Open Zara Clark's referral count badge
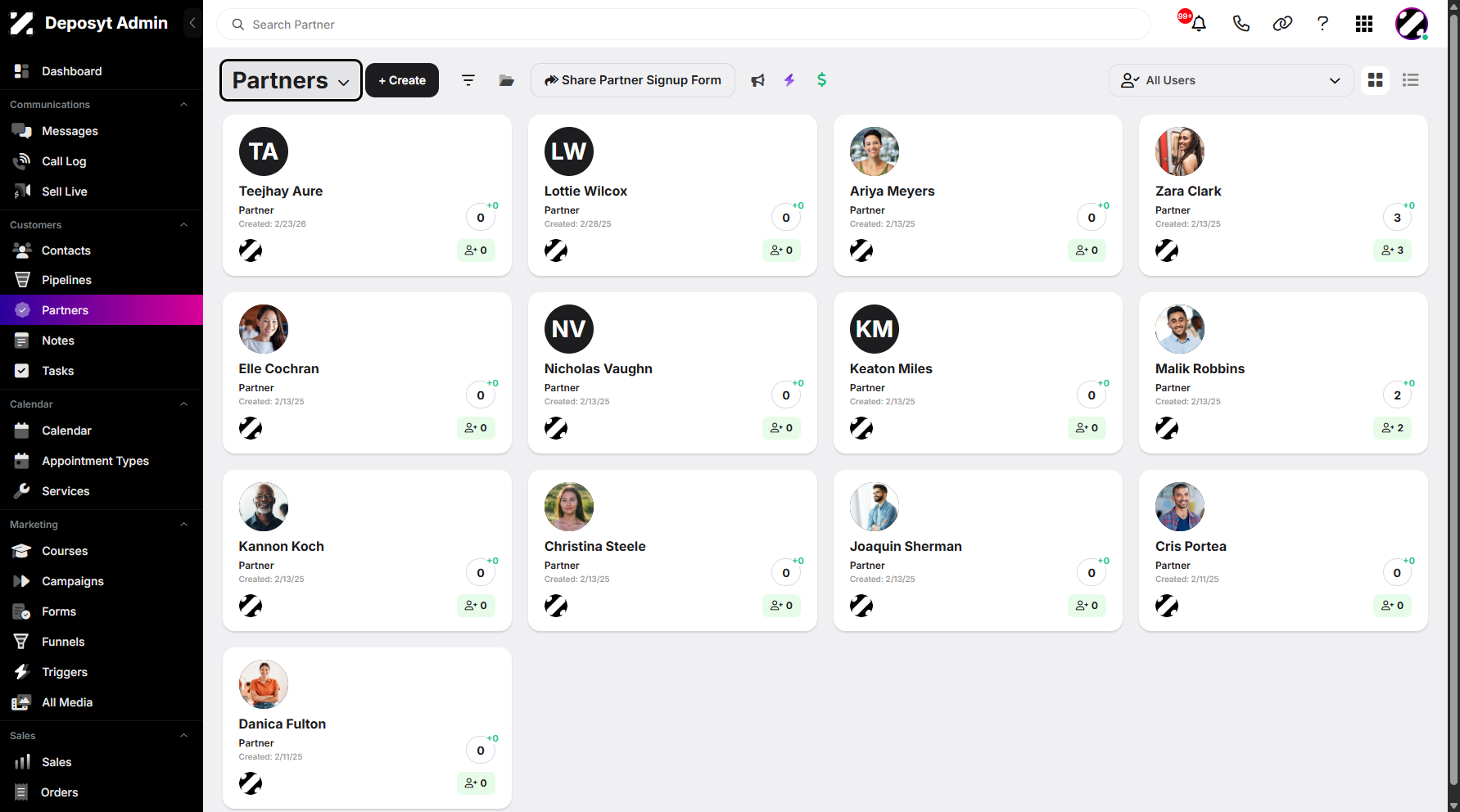 (x=1397, y=218)
